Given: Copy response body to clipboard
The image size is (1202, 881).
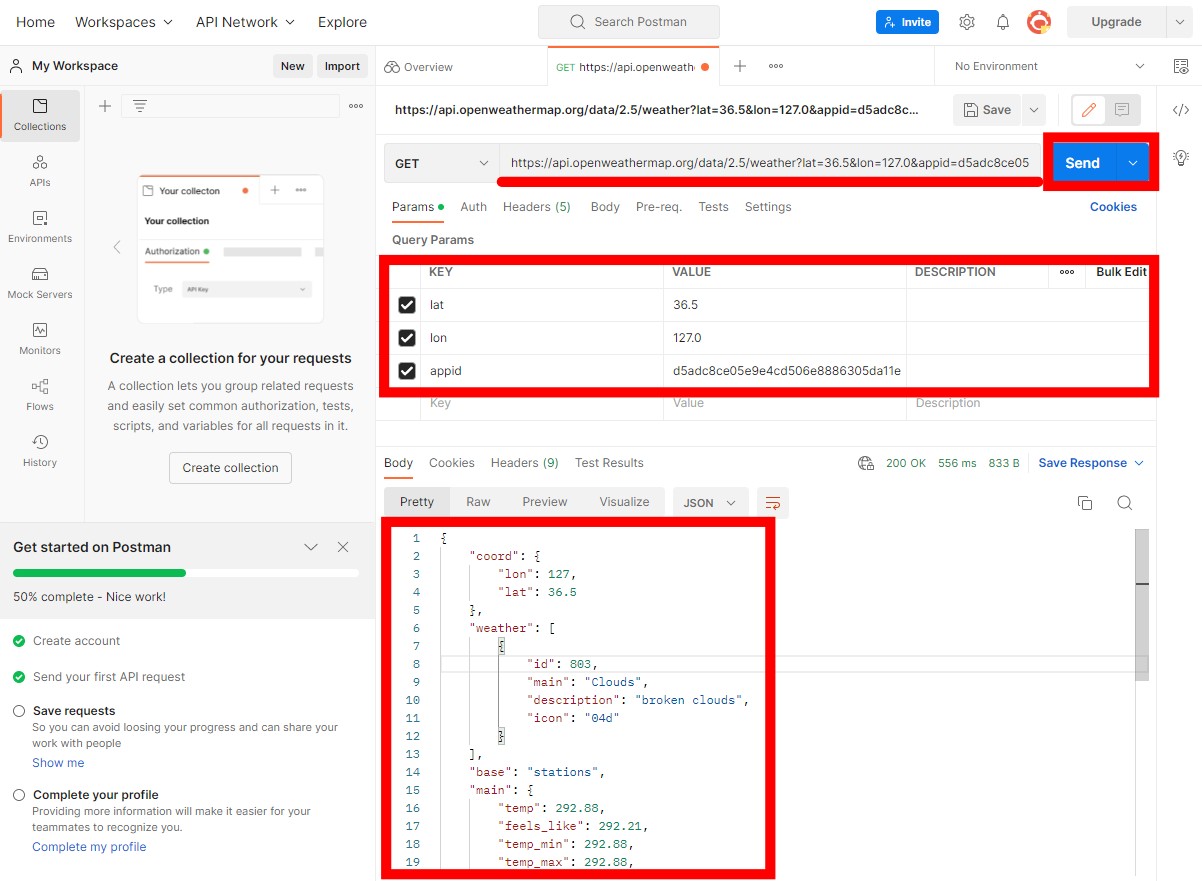Looking at the screenshot, I should pos(1085,503).
